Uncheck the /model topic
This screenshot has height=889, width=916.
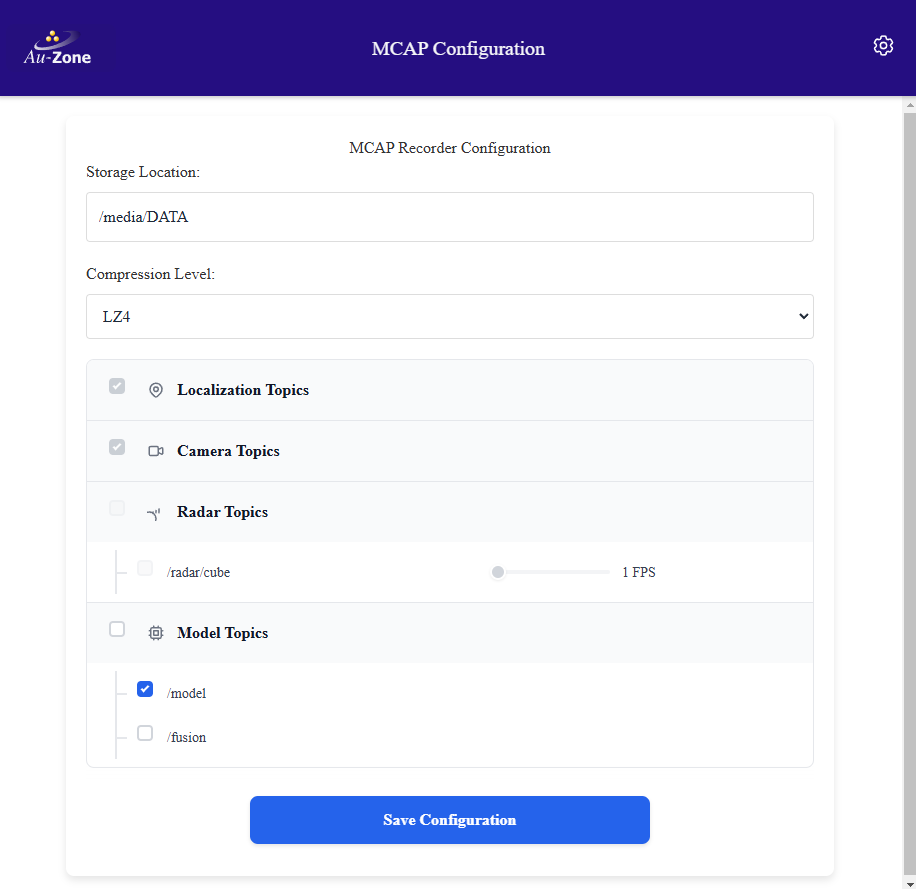145,688
